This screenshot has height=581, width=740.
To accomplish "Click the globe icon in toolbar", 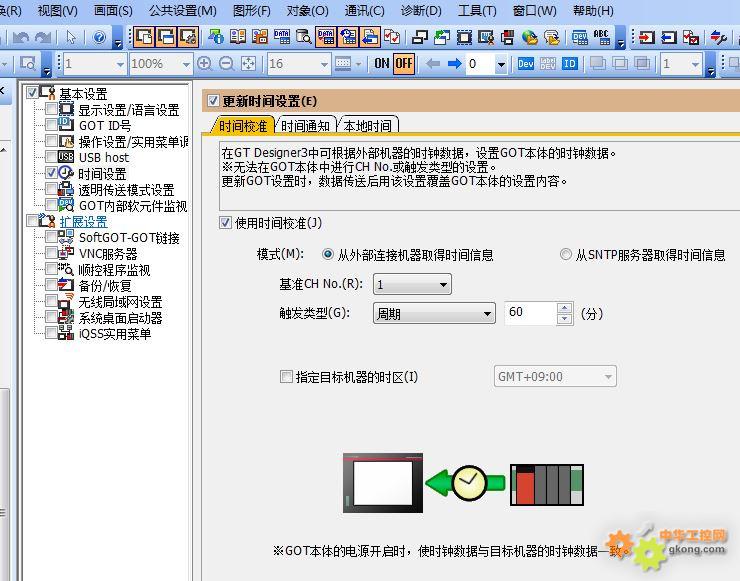I will [530, 37].
